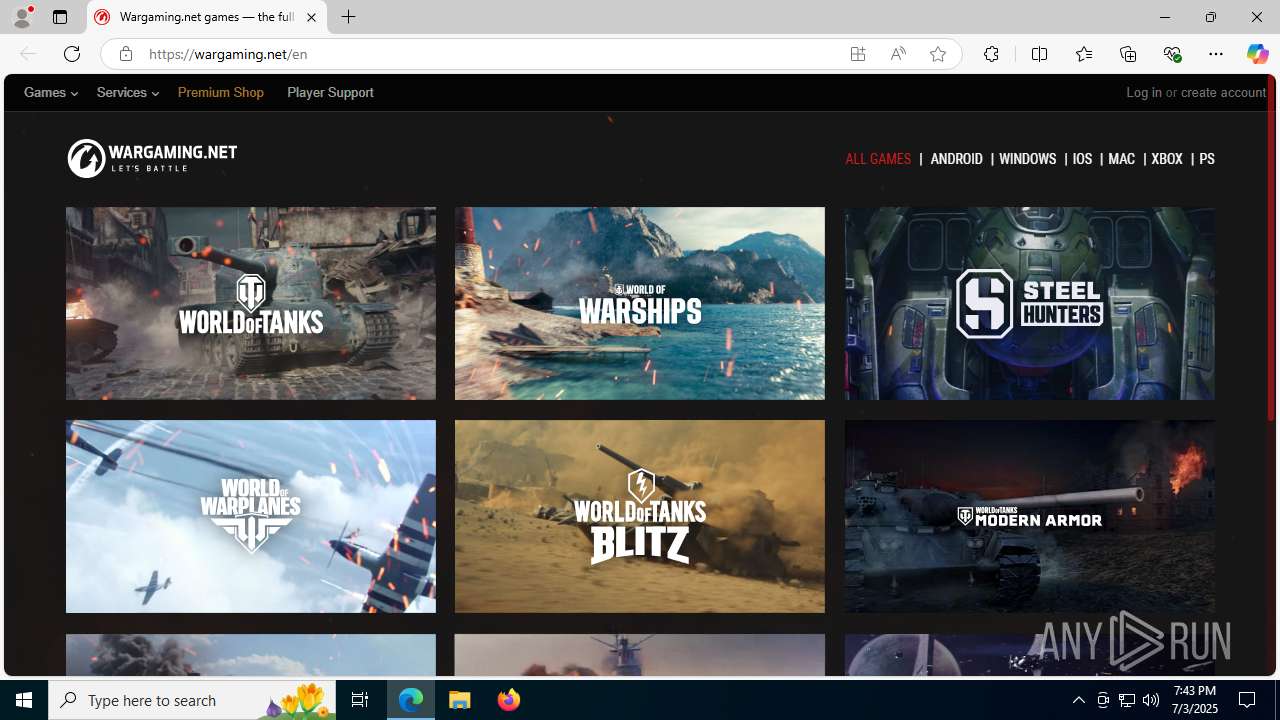Open Windows Start menu
The height and width of the screenshot is (720, 1280).
(24, 700)
